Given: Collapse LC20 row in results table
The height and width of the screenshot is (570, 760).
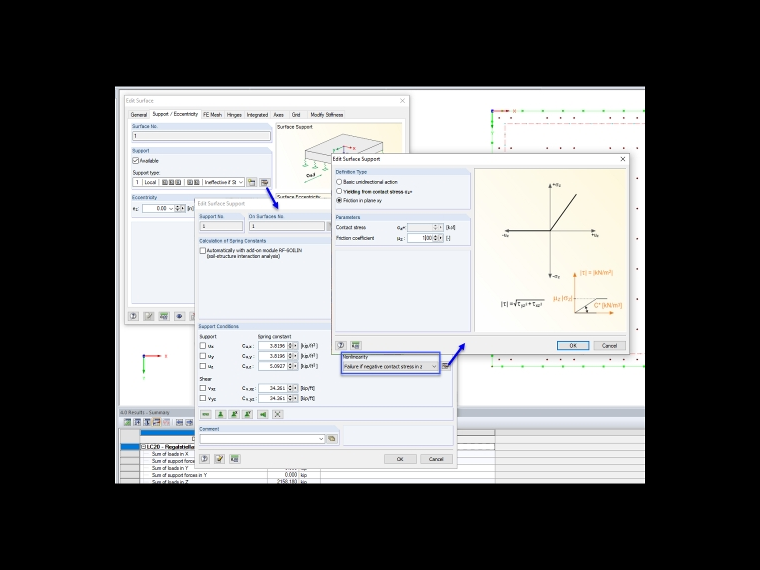Looking at the screenshot, I should pos(143,446).
